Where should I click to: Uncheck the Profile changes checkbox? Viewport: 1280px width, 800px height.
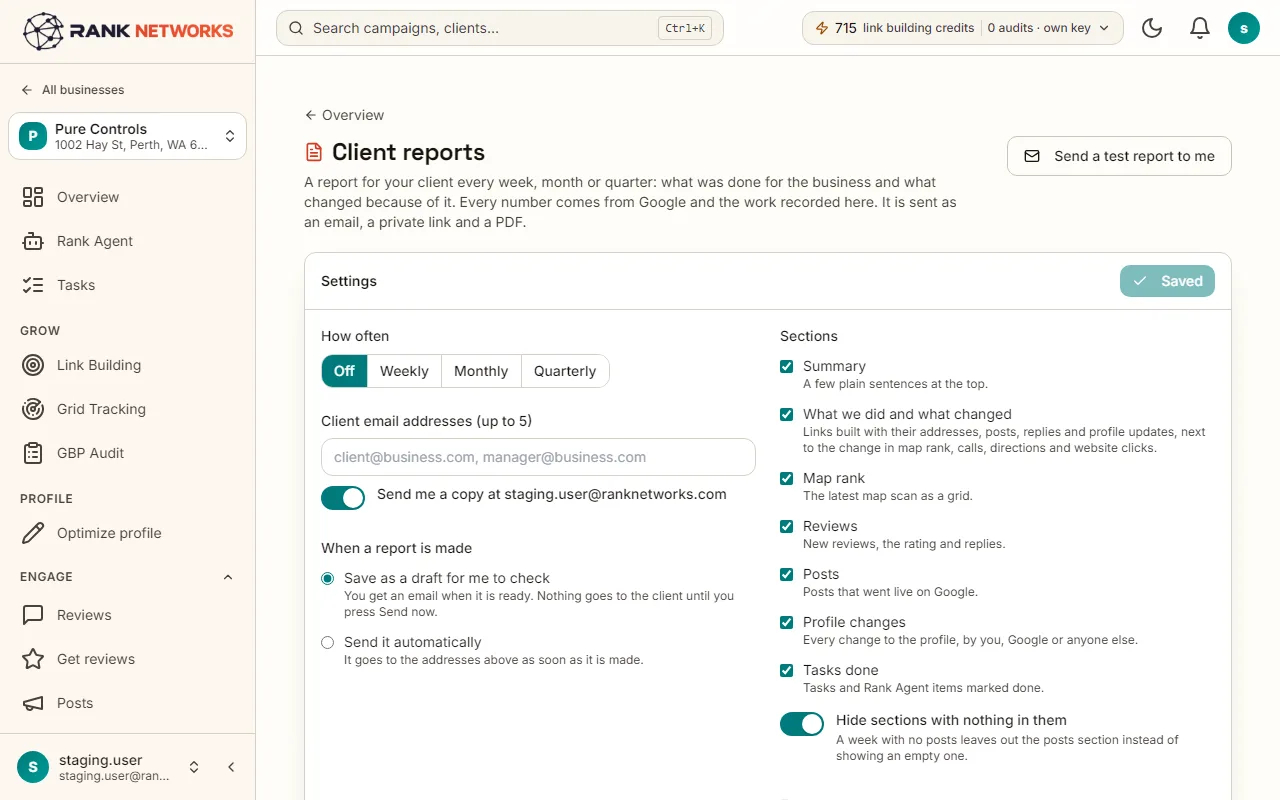pos(787,622)
